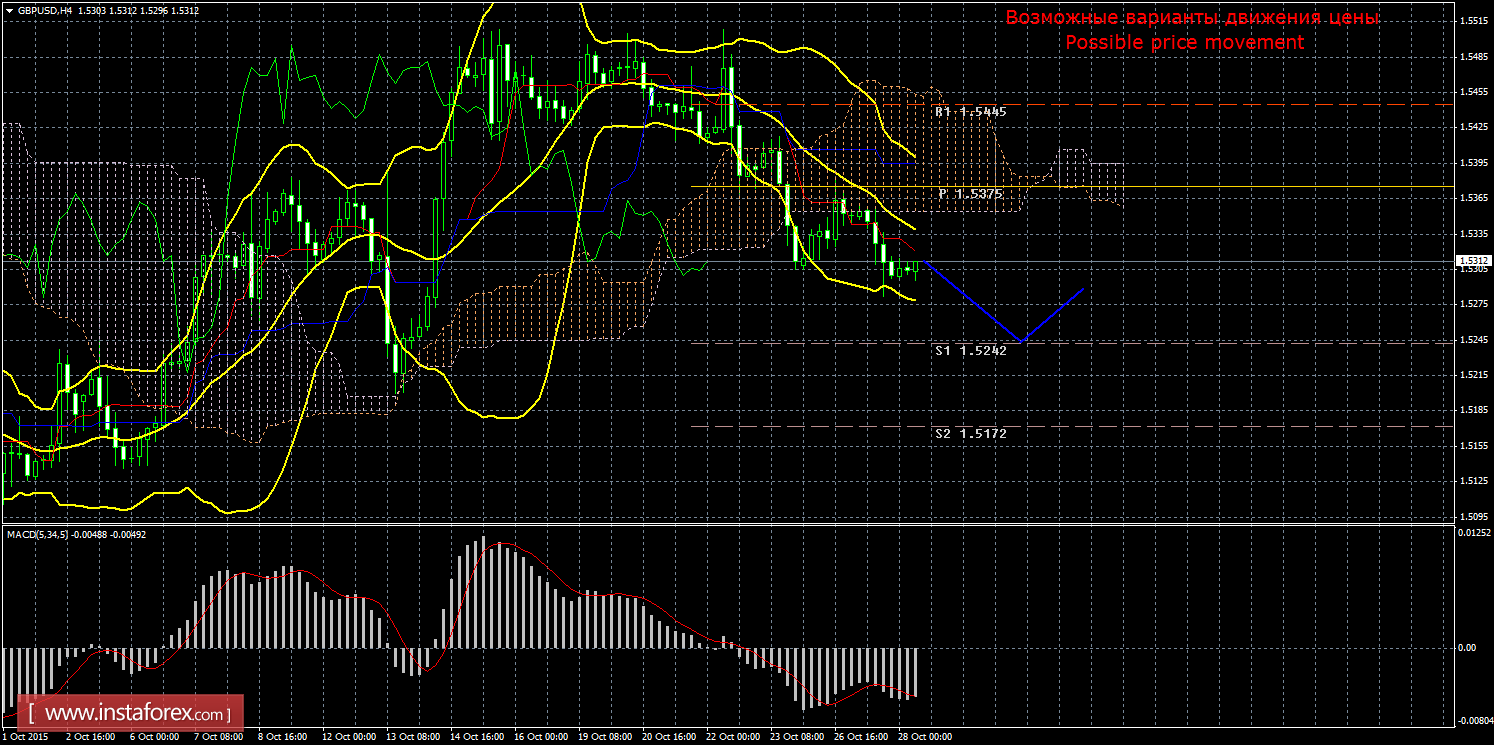Viewport: 1494px width, 745px height.
Task: Click the MACD(5,34,5) indicator label
Action: point(38,535)
